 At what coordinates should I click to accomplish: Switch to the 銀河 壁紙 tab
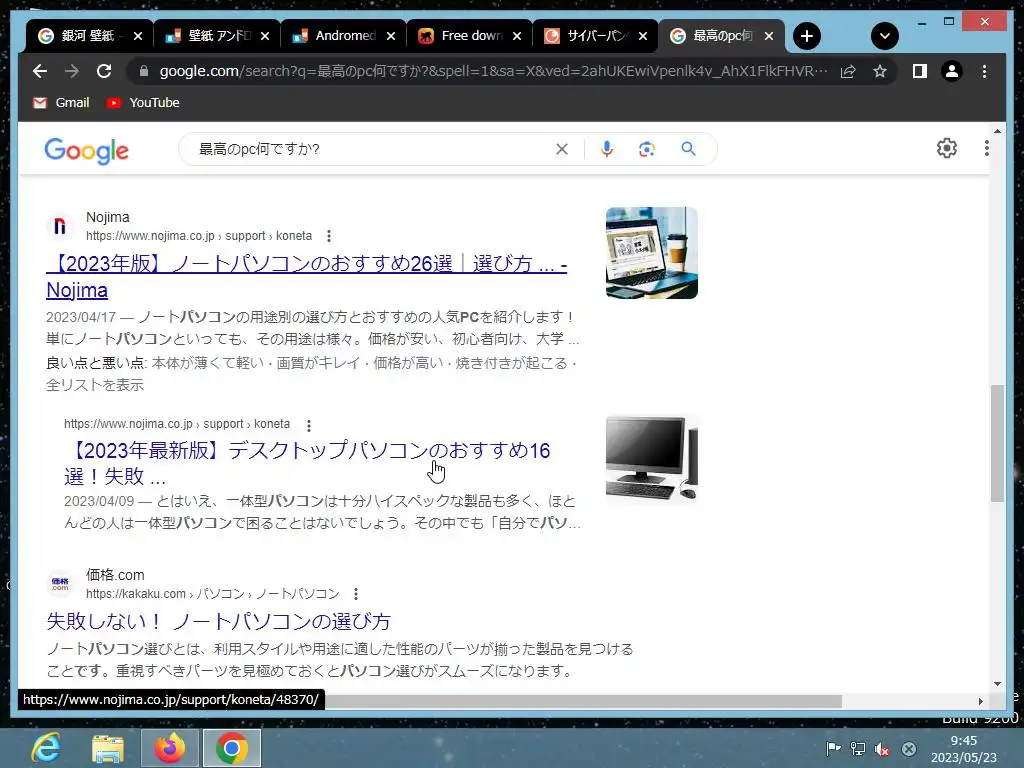(x=80, y=36)
